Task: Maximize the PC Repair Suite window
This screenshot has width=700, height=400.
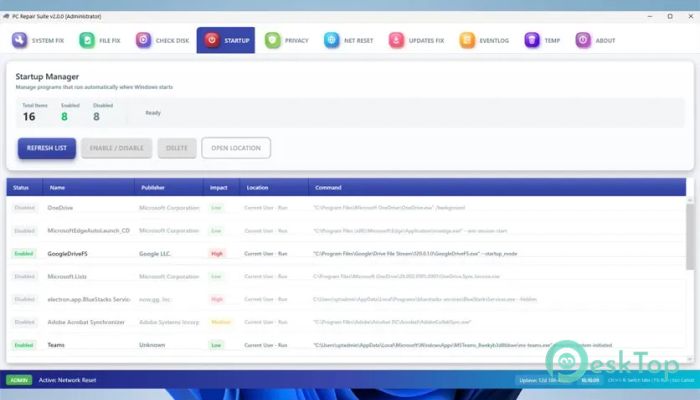Action: pos(670,16)
